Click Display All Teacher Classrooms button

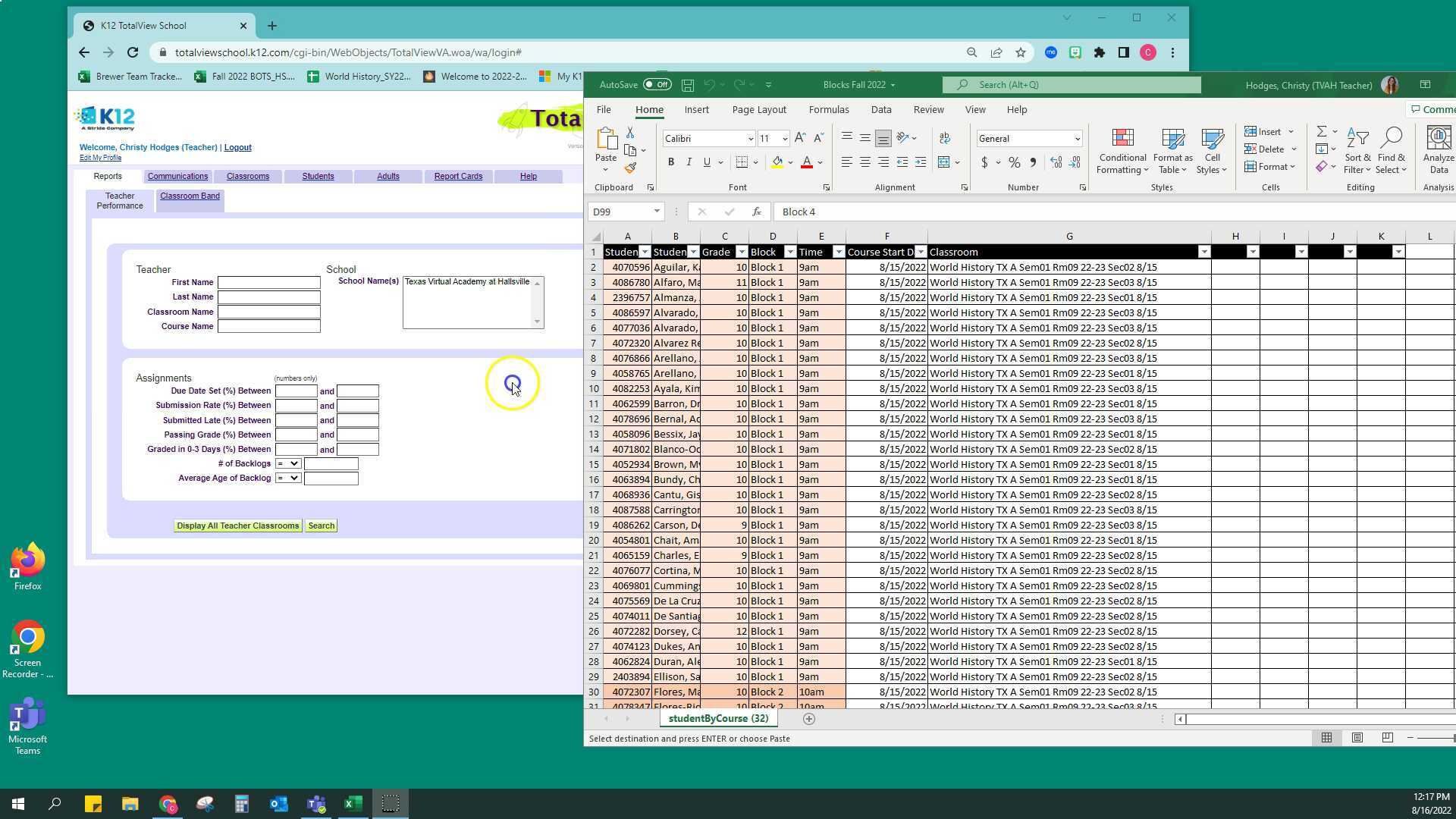(x=237, y=526)
